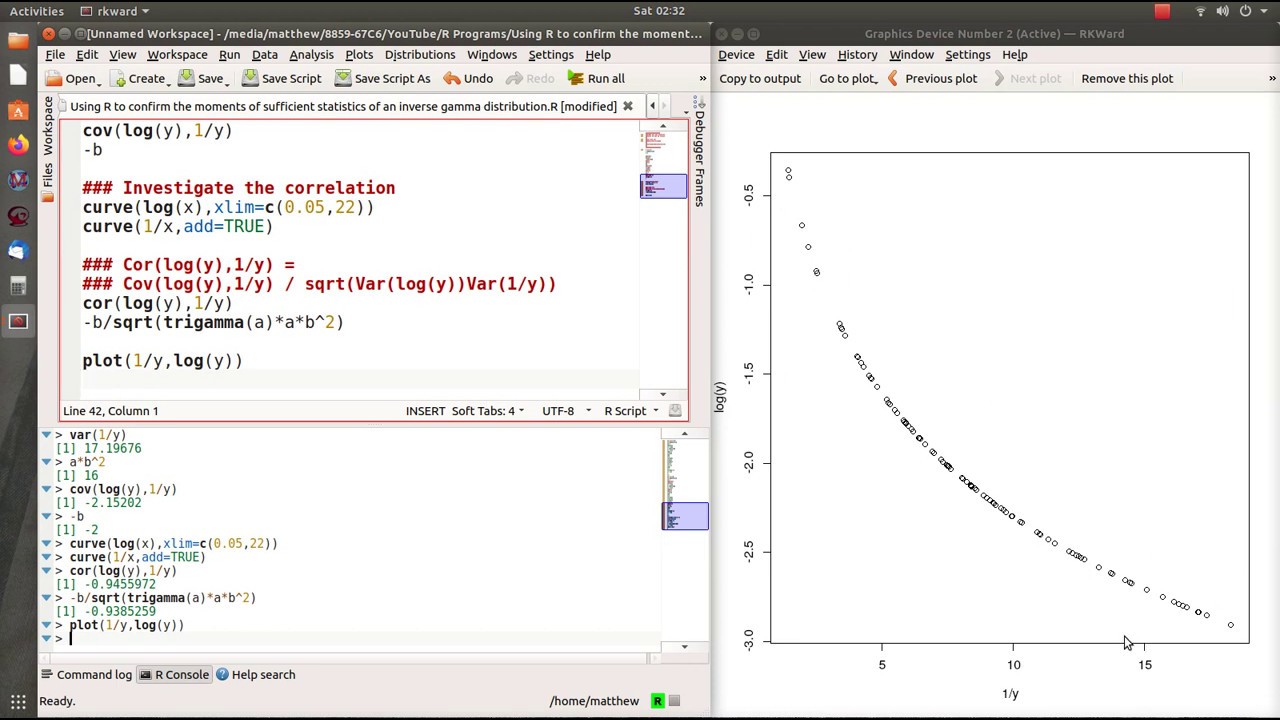Click the console minimap highlighted region
This screenshot has height=720, width=1280.
coord(685,516)
